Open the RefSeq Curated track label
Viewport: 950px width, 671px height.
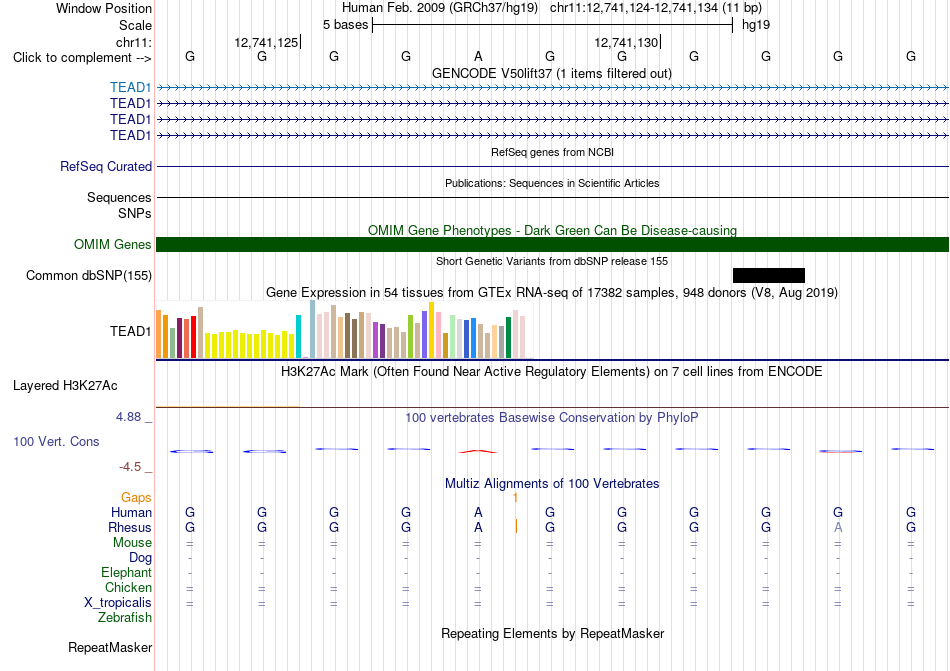tap(106, 167)
